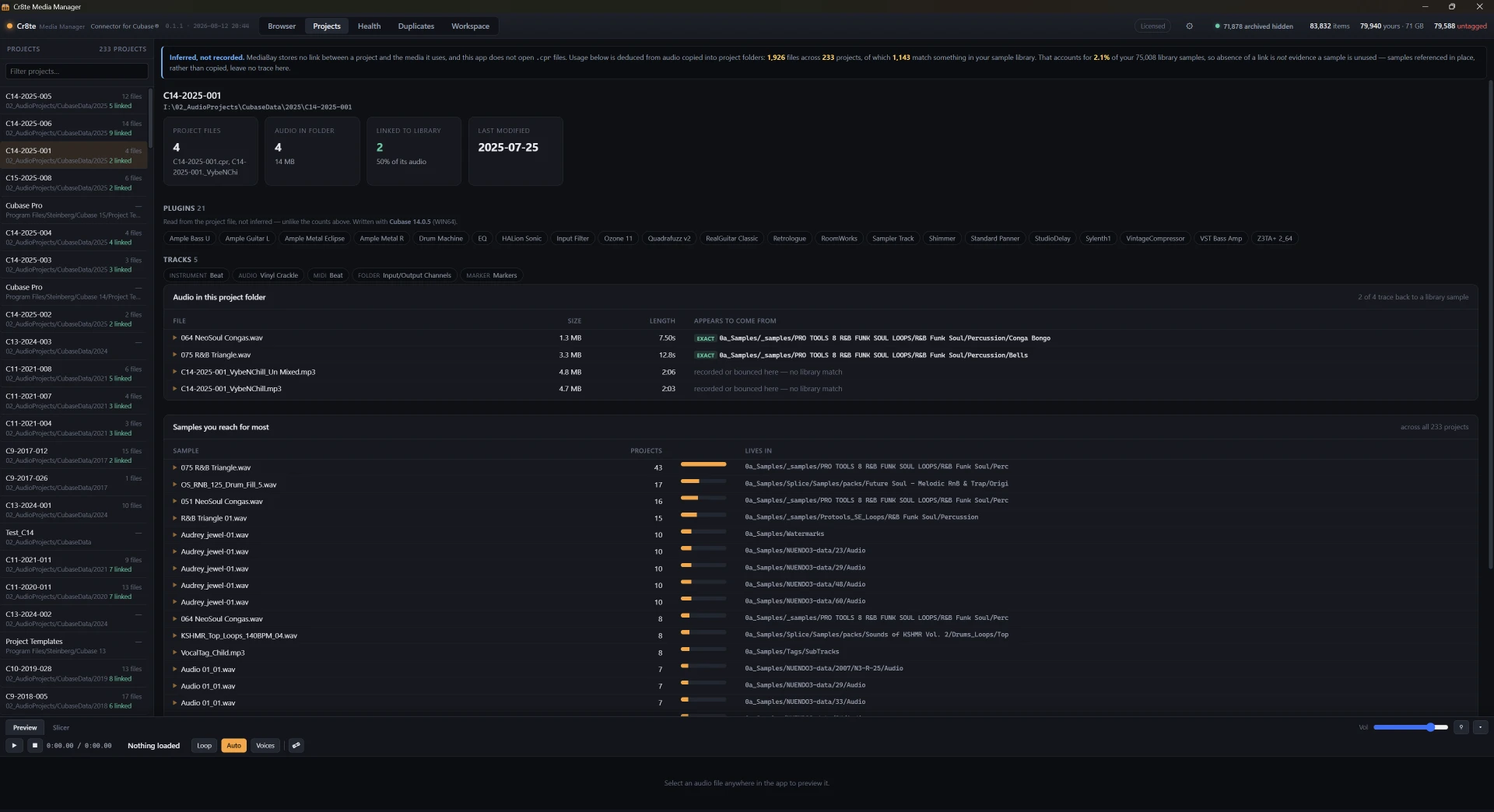Click the 075 R&B Triangle.wav projects bar

click(x=703, y=464)
